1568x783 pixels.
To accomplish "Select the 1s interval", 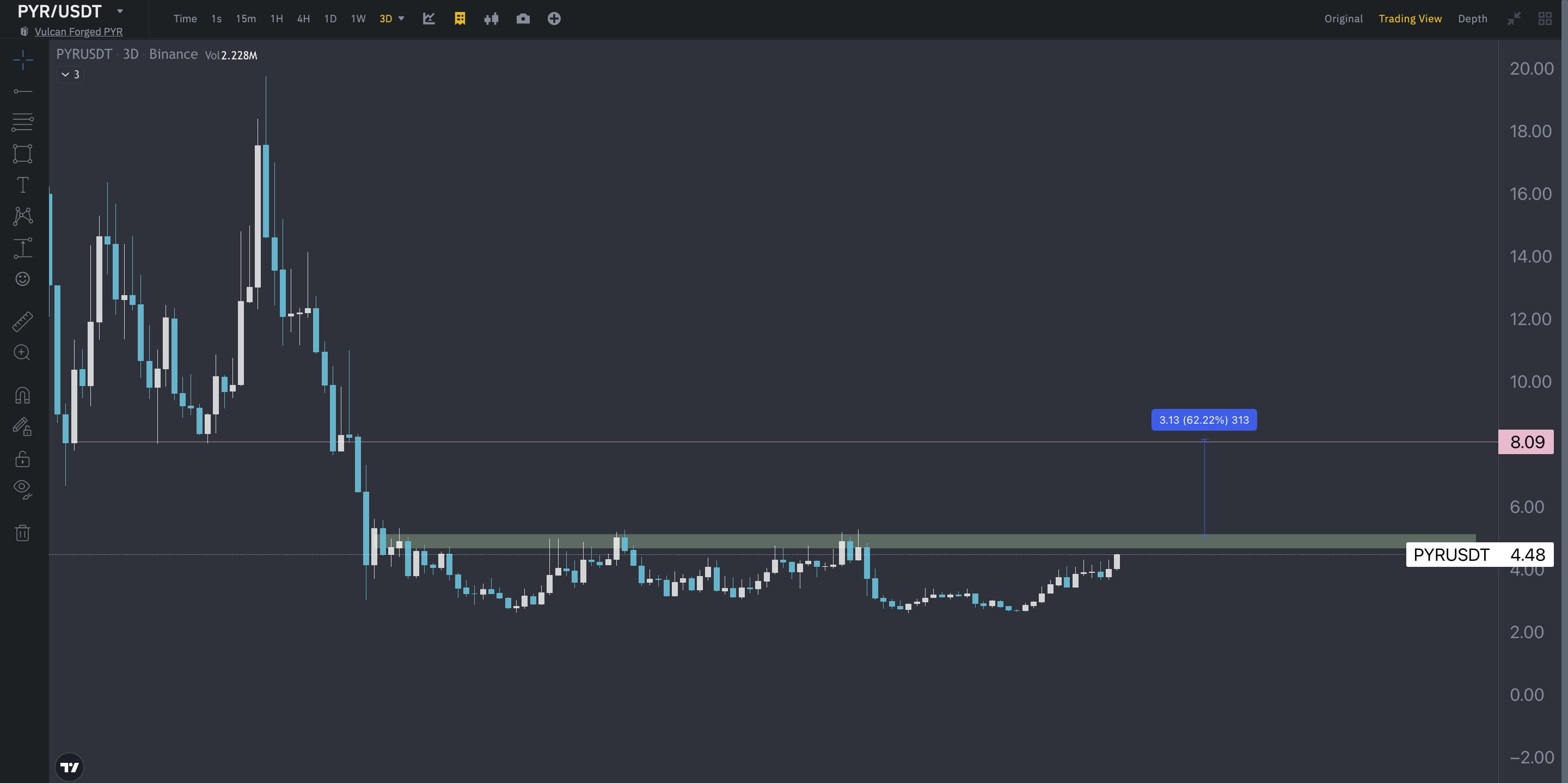I will 216,19.
